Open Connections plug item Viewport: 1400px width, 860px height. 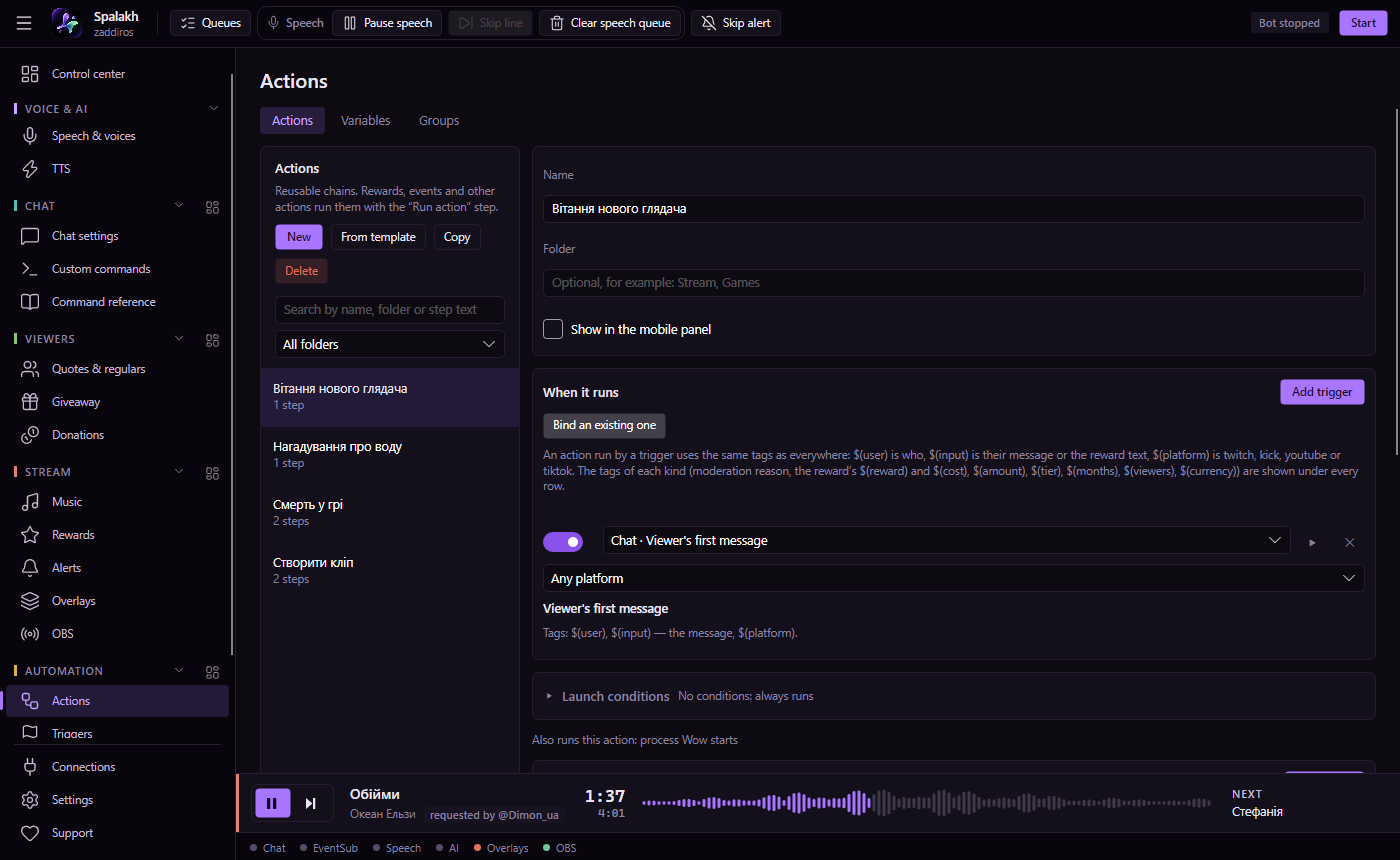click(117, 767)
